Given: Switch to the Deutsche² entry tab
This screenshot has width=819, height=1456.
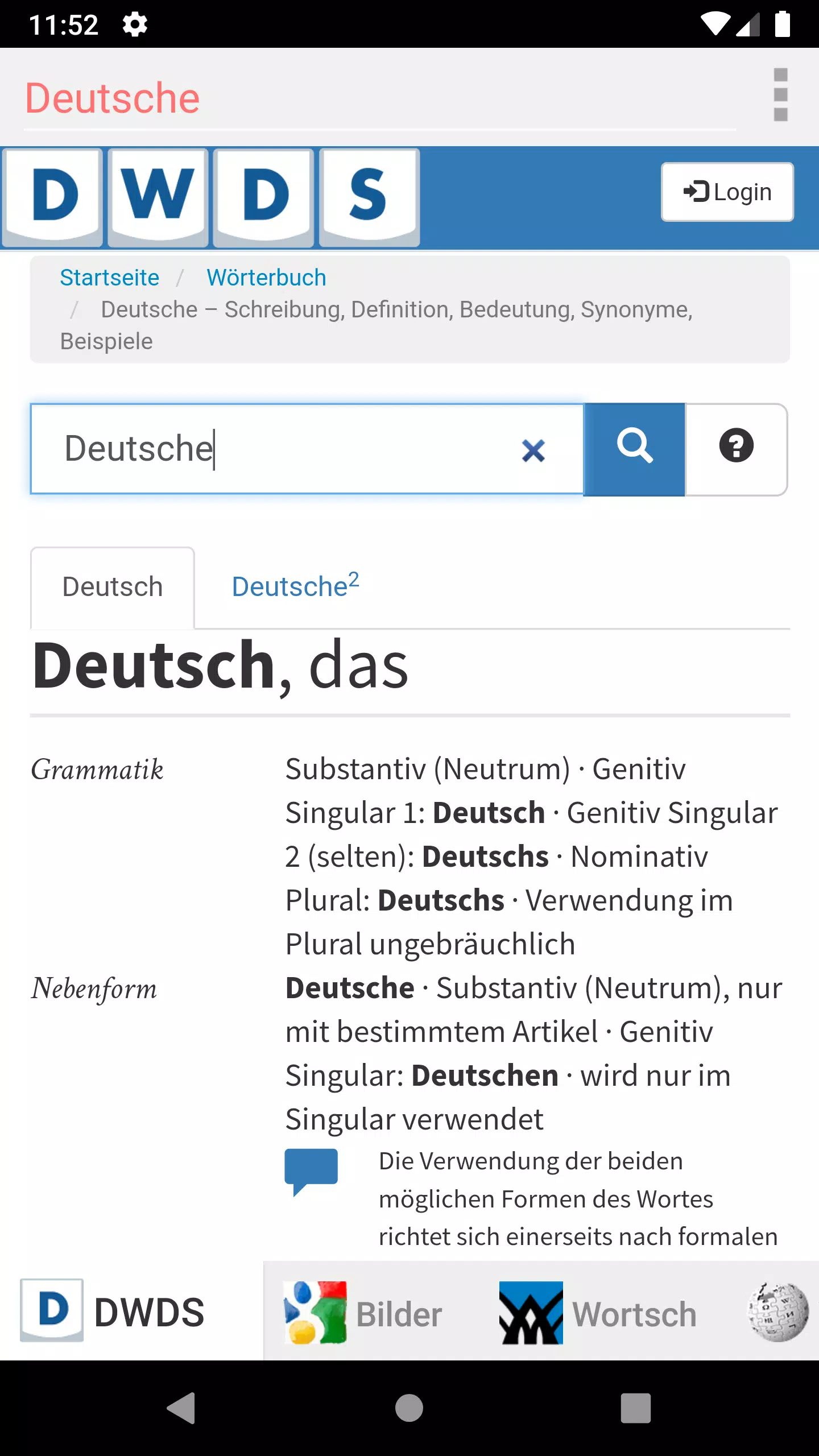Looking at the screenshot, I should tap(295, 586).
